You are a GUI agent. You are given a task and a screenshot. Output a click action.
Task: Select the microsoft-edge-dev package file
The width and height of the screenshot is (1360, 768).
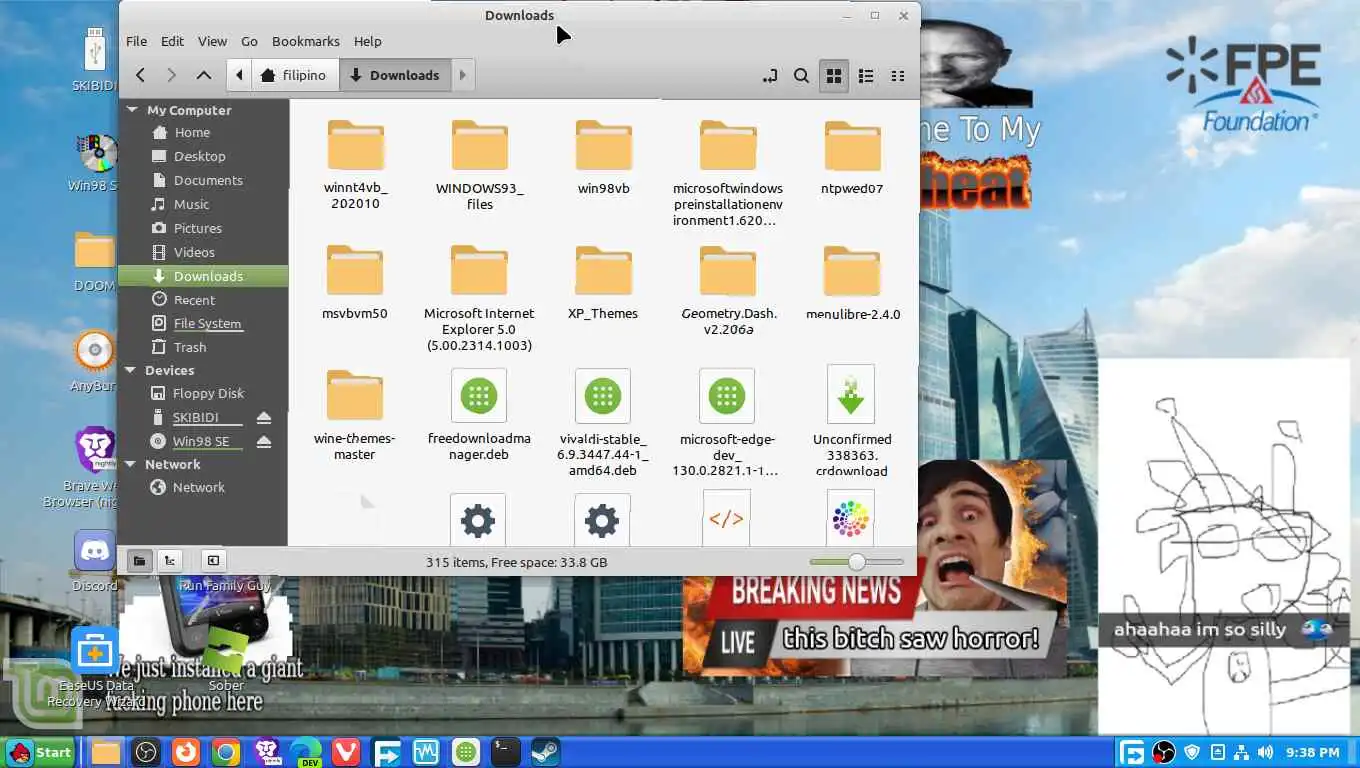pyautogui.click(x=728, y=424)
